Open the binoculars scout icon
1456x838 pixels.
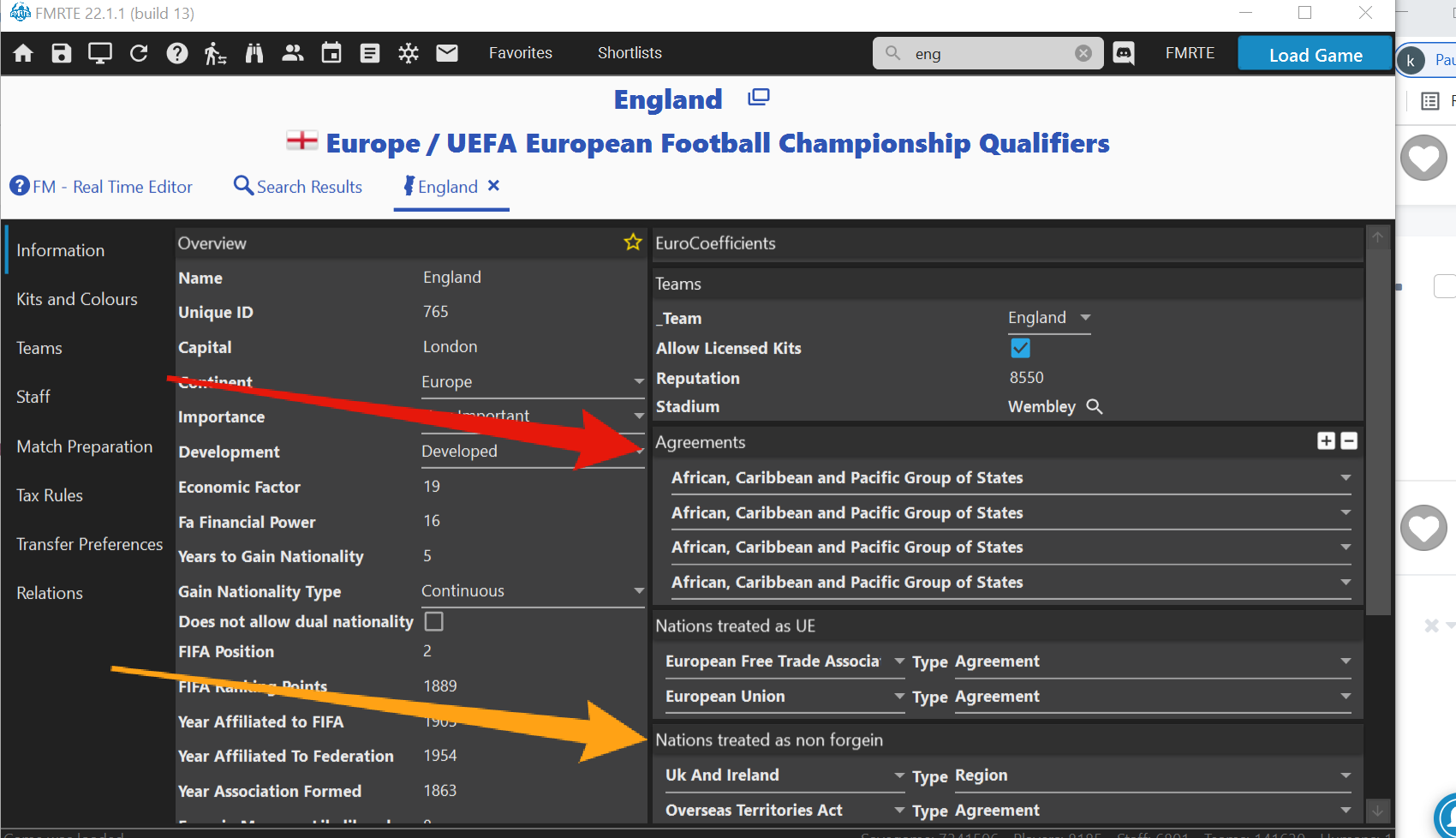point(254,53)
